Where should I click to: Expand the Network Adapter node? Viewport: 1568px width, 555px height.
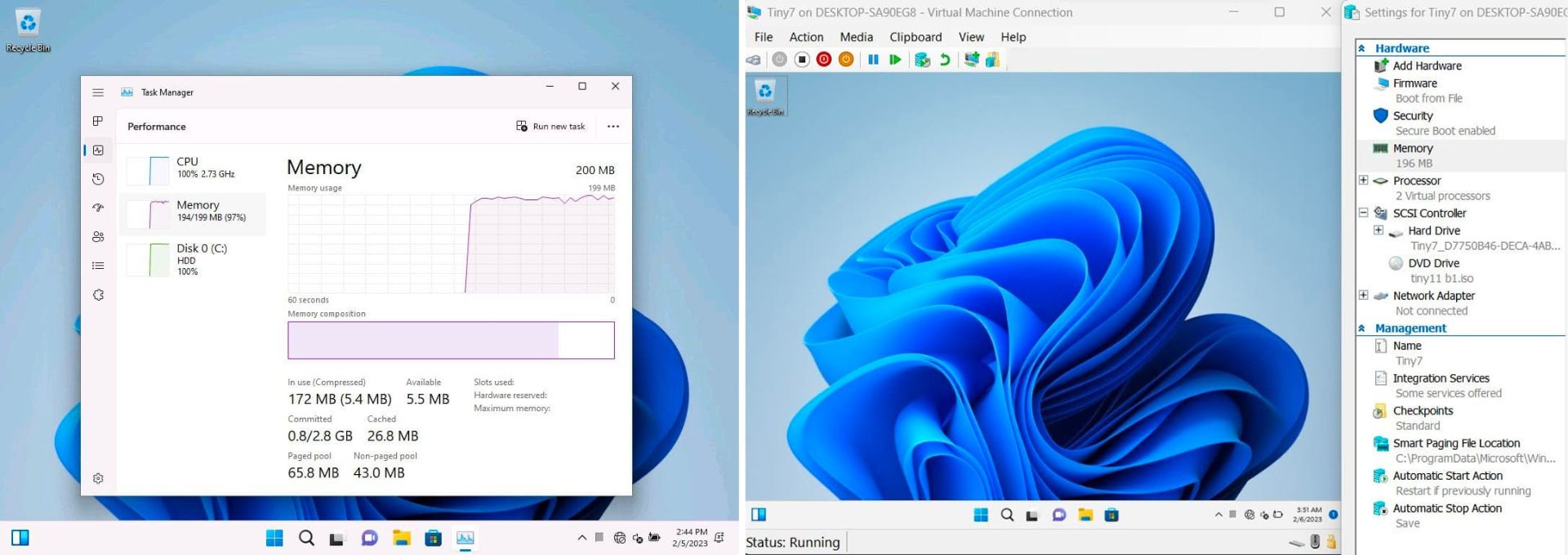[1363, 295]
